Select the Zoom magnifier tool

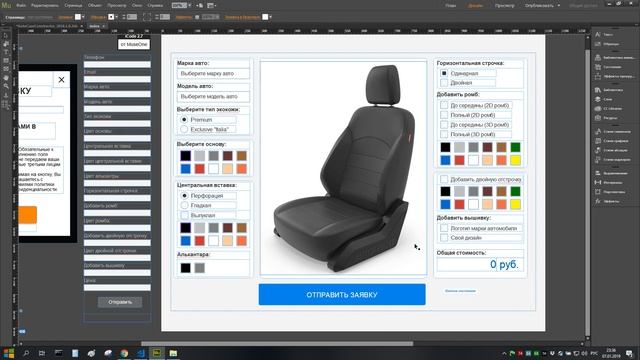point(6,86)
